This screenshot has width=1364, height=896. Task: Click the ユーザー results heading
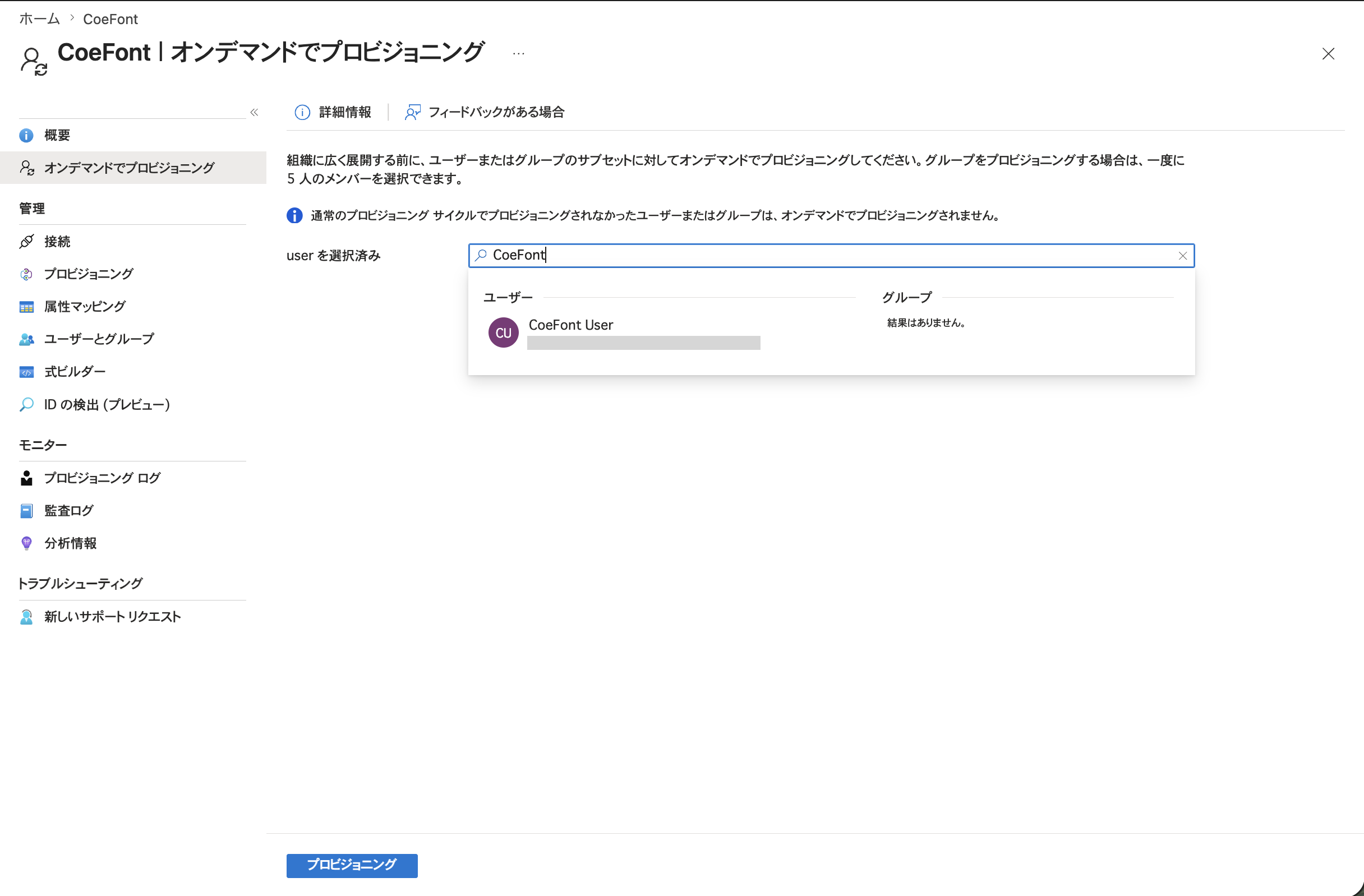tap(508, 297)
